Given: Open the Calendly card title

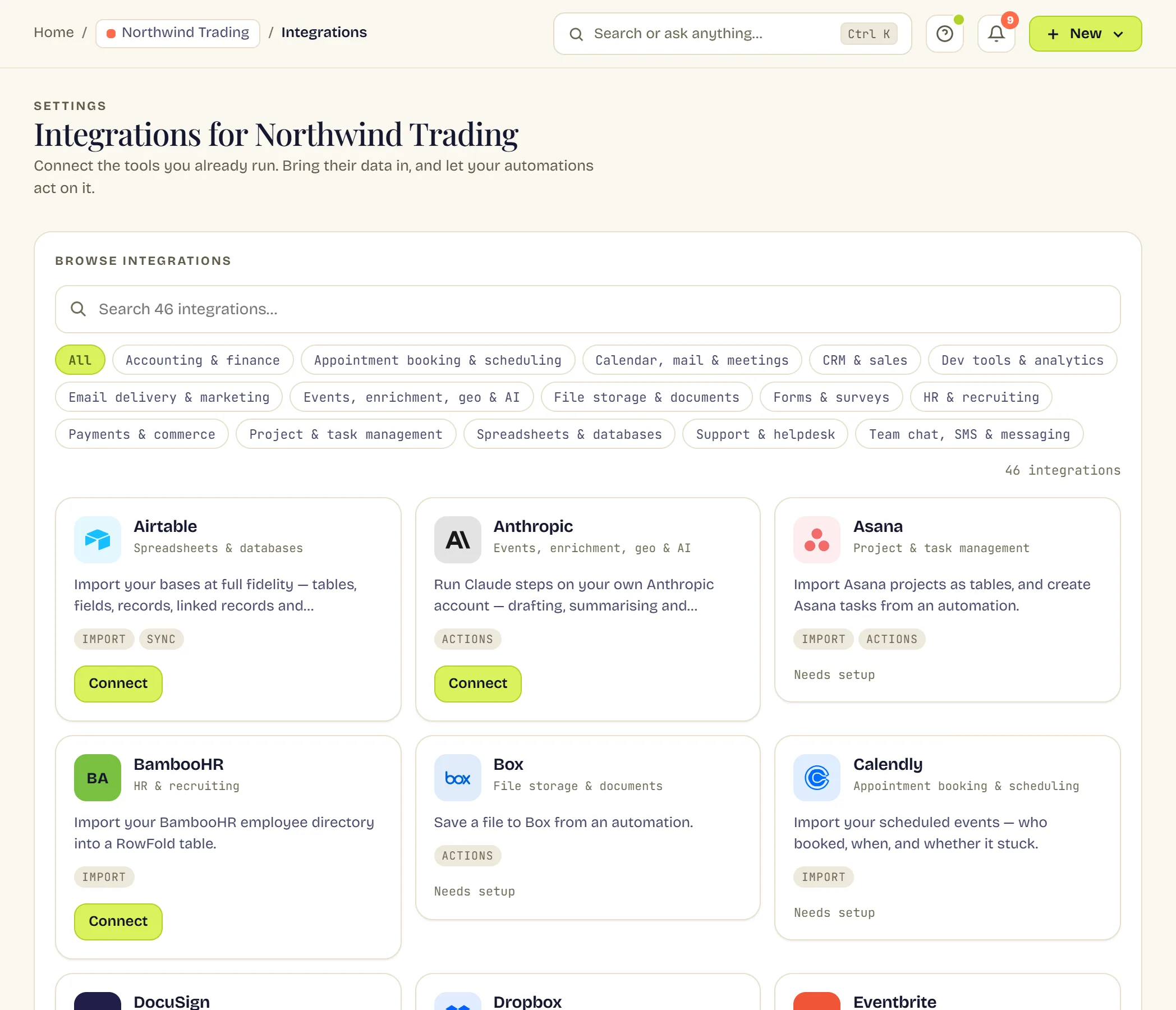Looking at the screenshot, I should pyautogui.click(x=888, y=764).
